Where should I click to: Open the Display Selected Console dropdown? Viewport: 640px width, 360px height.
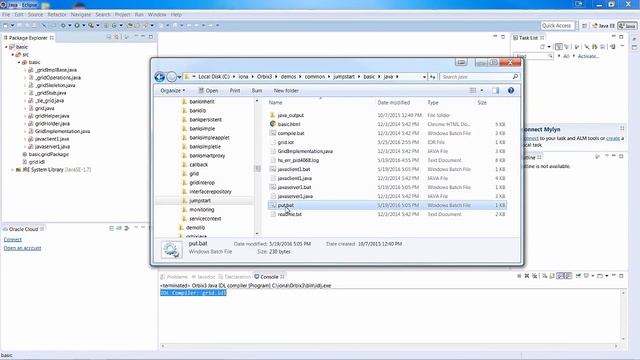[x=593, y=276]
